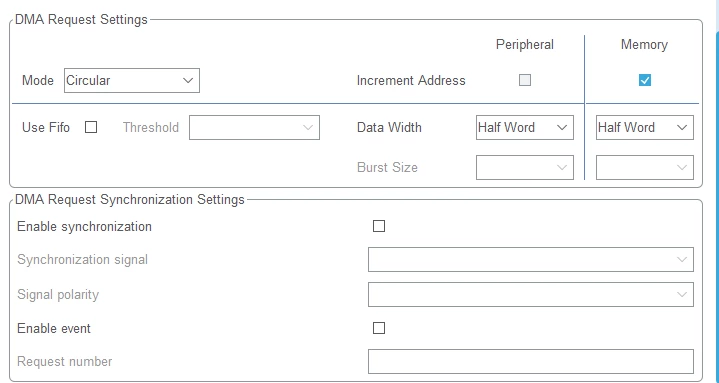Click the DMA Request Synchronization Settings heading
The image size is (719, 383).
(x=130, y=200)
